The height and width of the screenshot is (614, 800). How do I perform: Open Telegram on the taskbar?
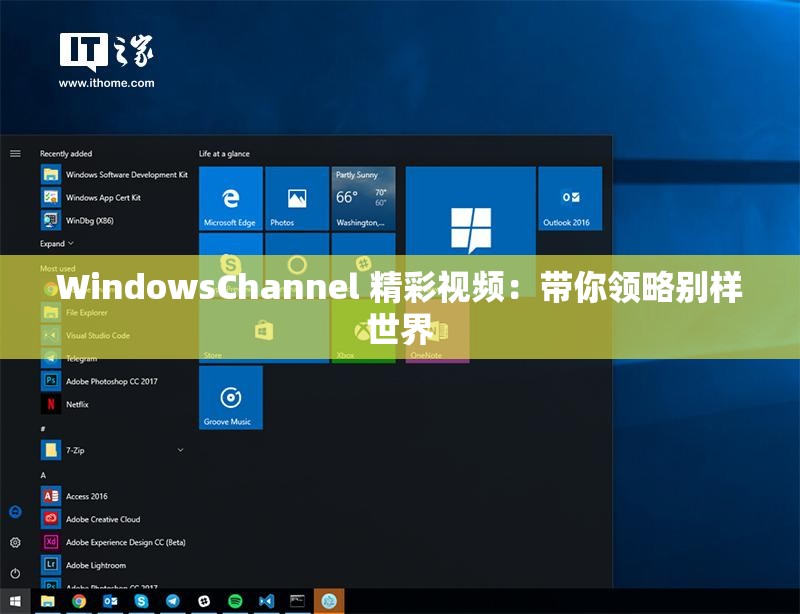point(172,601)
